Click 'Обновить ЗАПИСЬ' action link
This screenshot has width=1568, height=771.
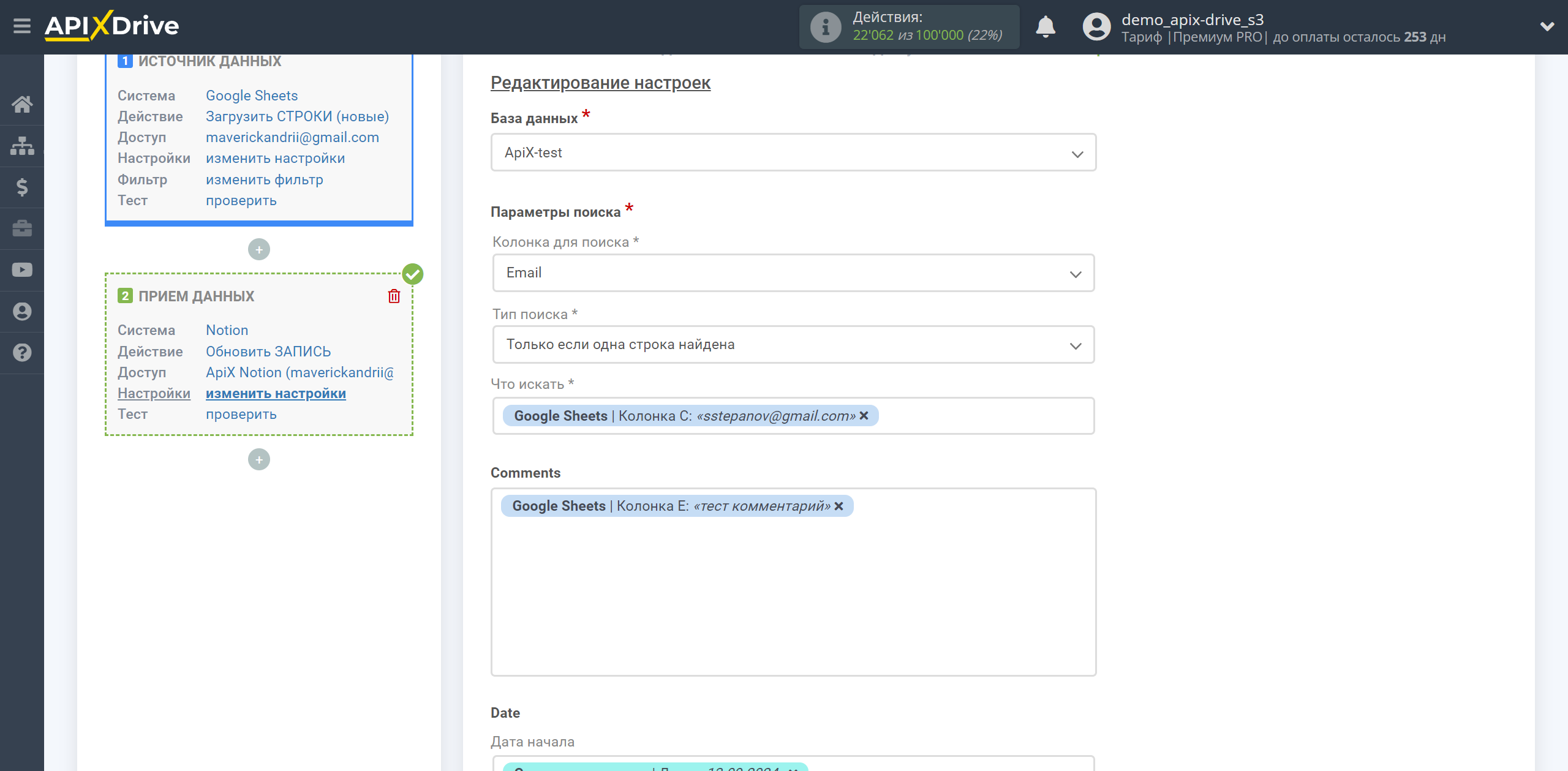coord(268,352)
